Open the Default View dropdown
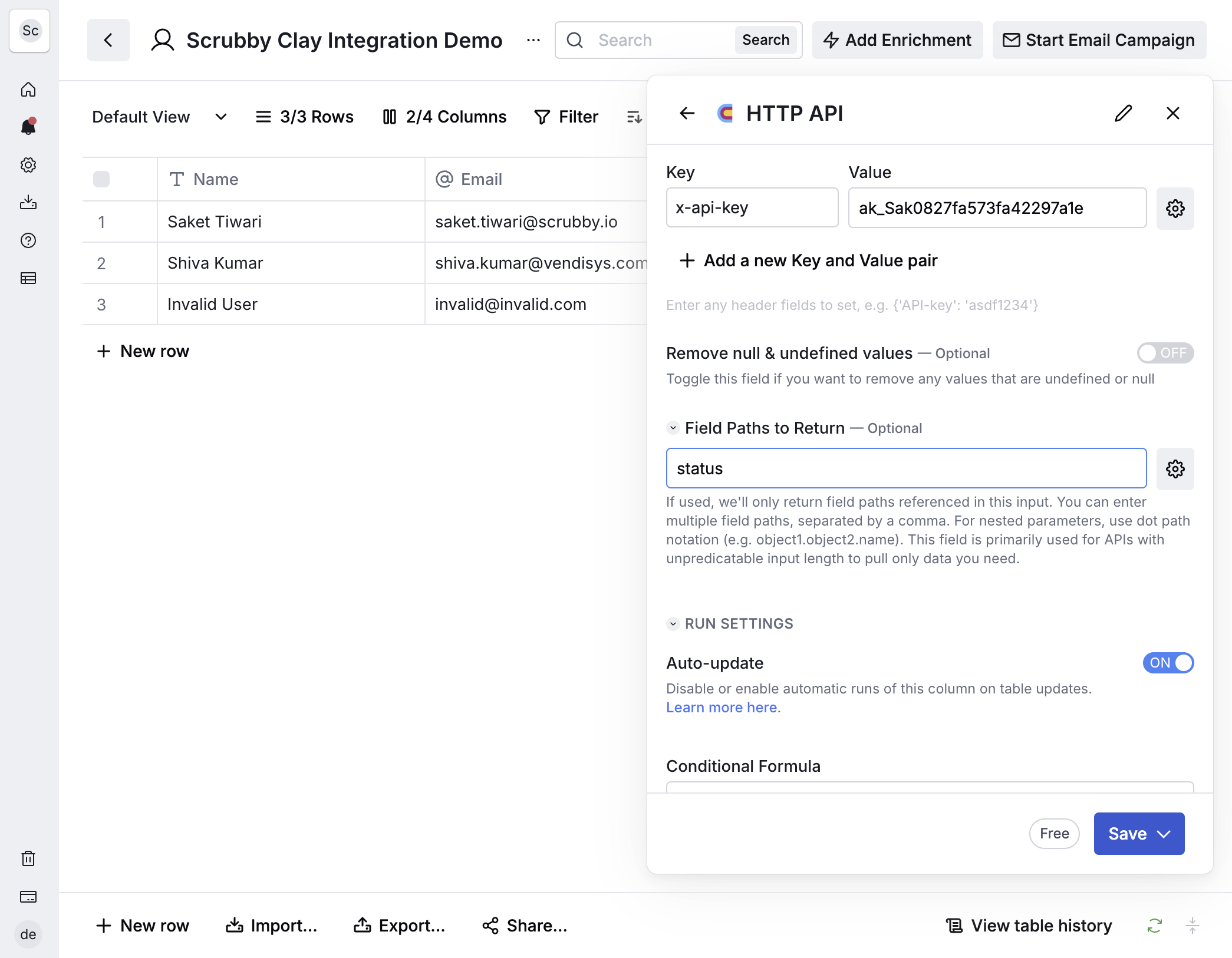 coord(159,117)
